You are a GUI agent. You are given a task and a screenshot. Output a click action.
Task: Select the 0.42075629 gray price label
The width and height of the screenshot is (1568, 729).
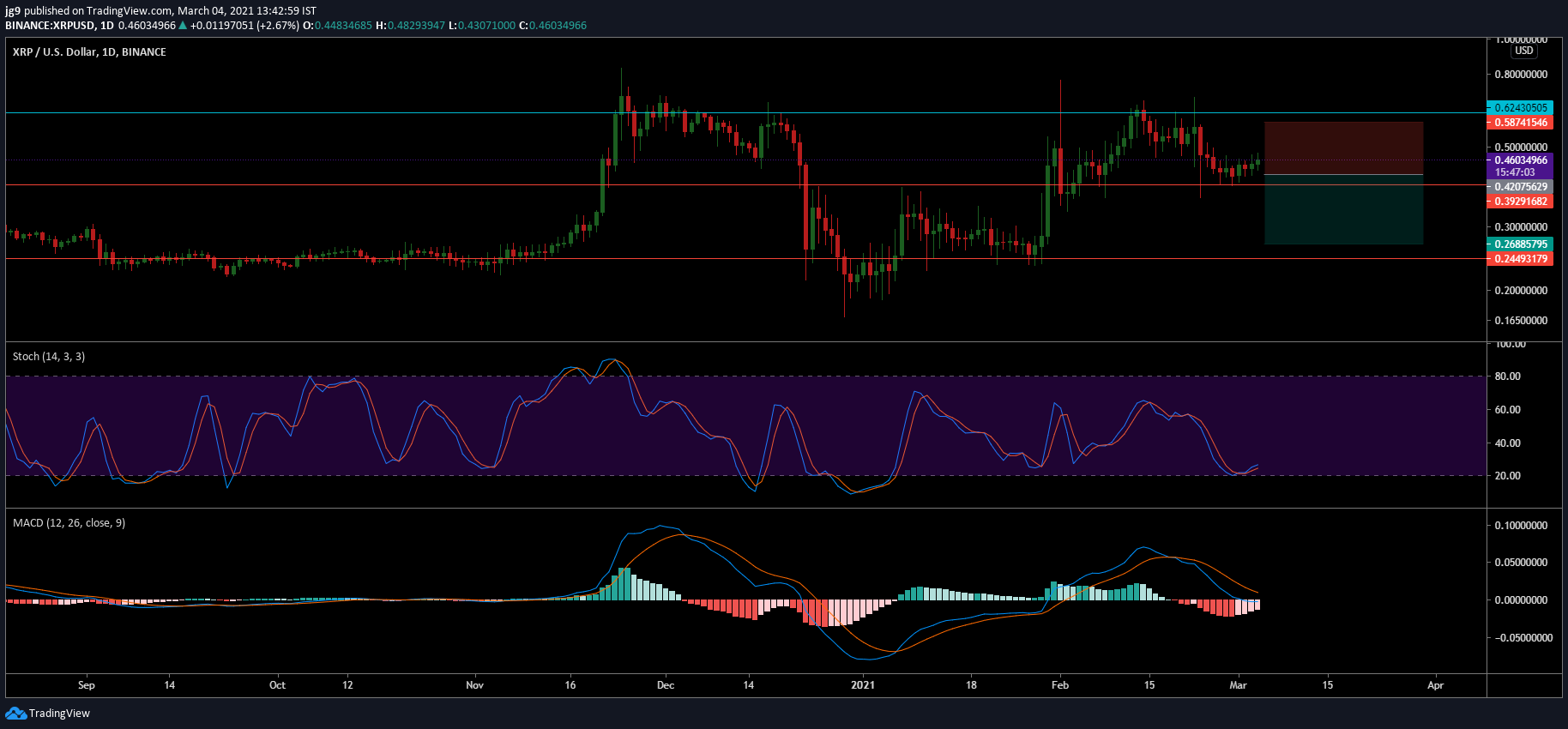pos(1520,187)
